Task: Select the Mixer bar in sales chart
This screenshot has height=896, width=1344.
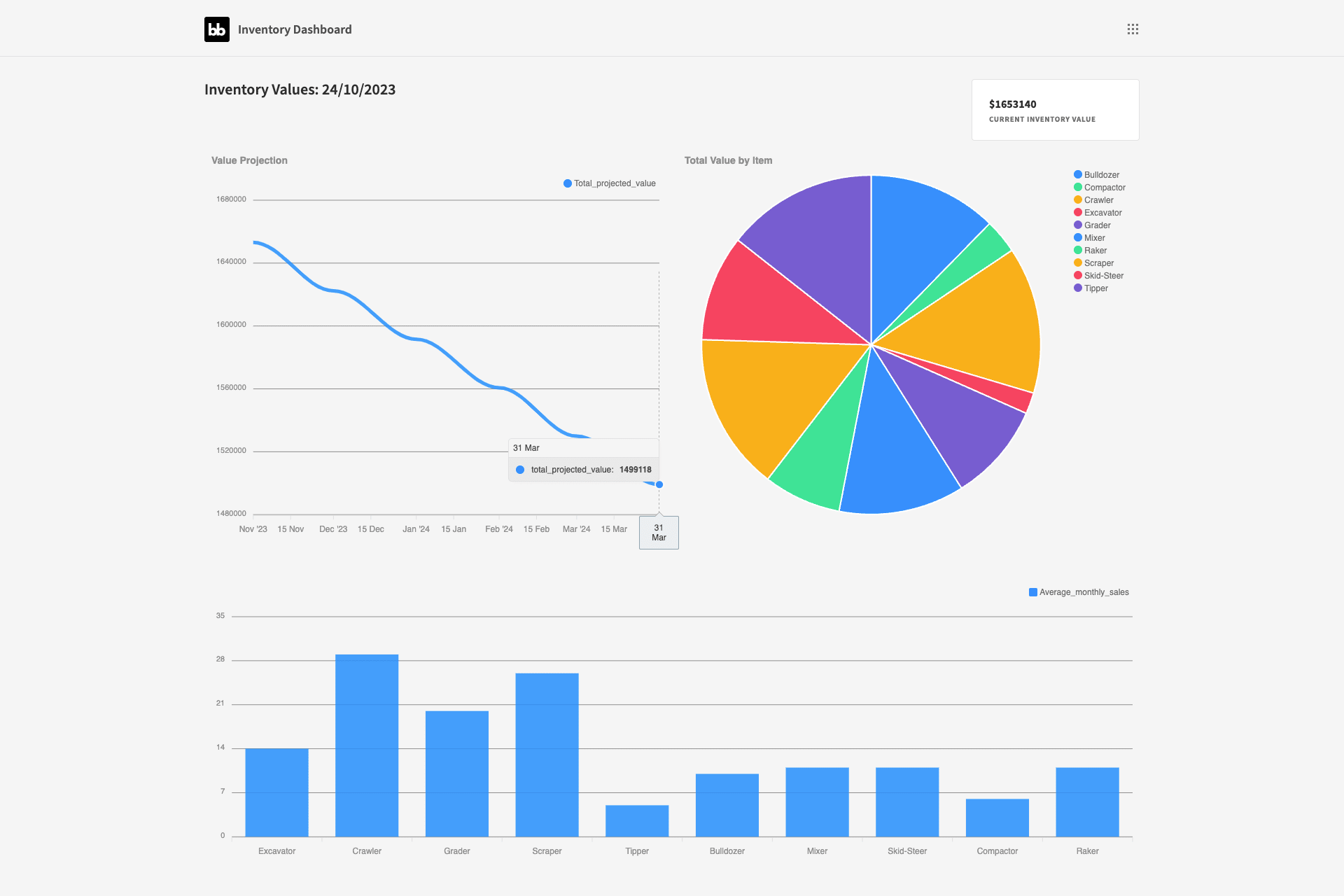Action: coord(817,801)
